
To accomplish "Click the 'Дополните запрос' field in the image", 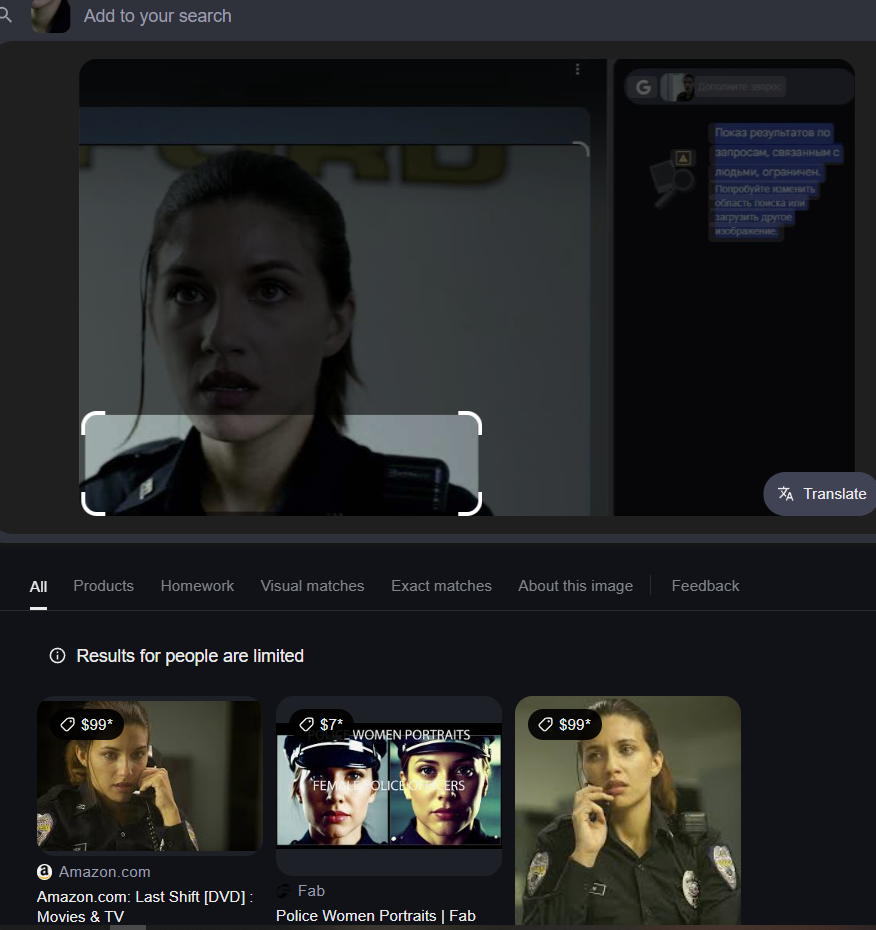I will (740, 87).
